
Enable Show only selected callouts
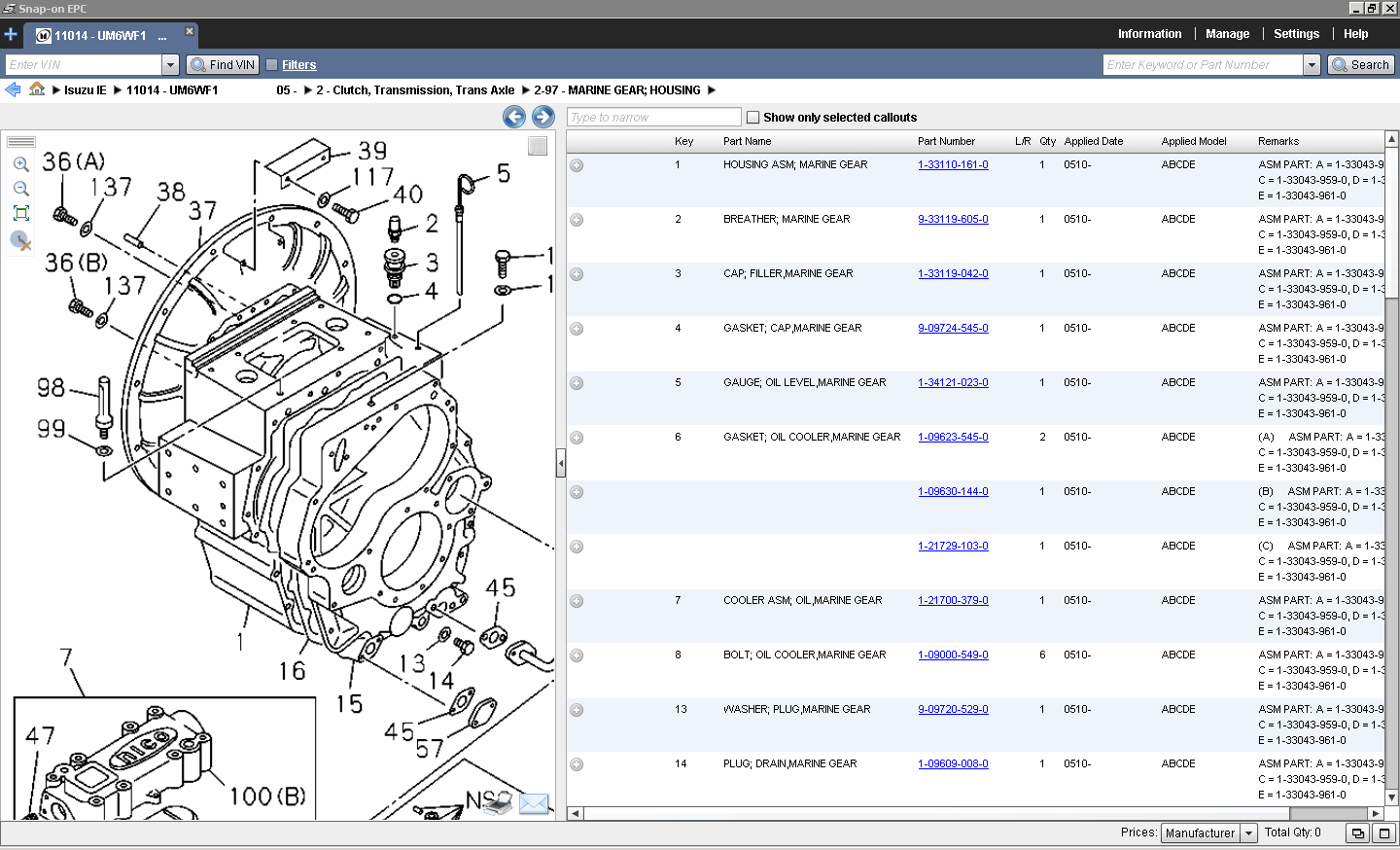click(x=753, y=117)
